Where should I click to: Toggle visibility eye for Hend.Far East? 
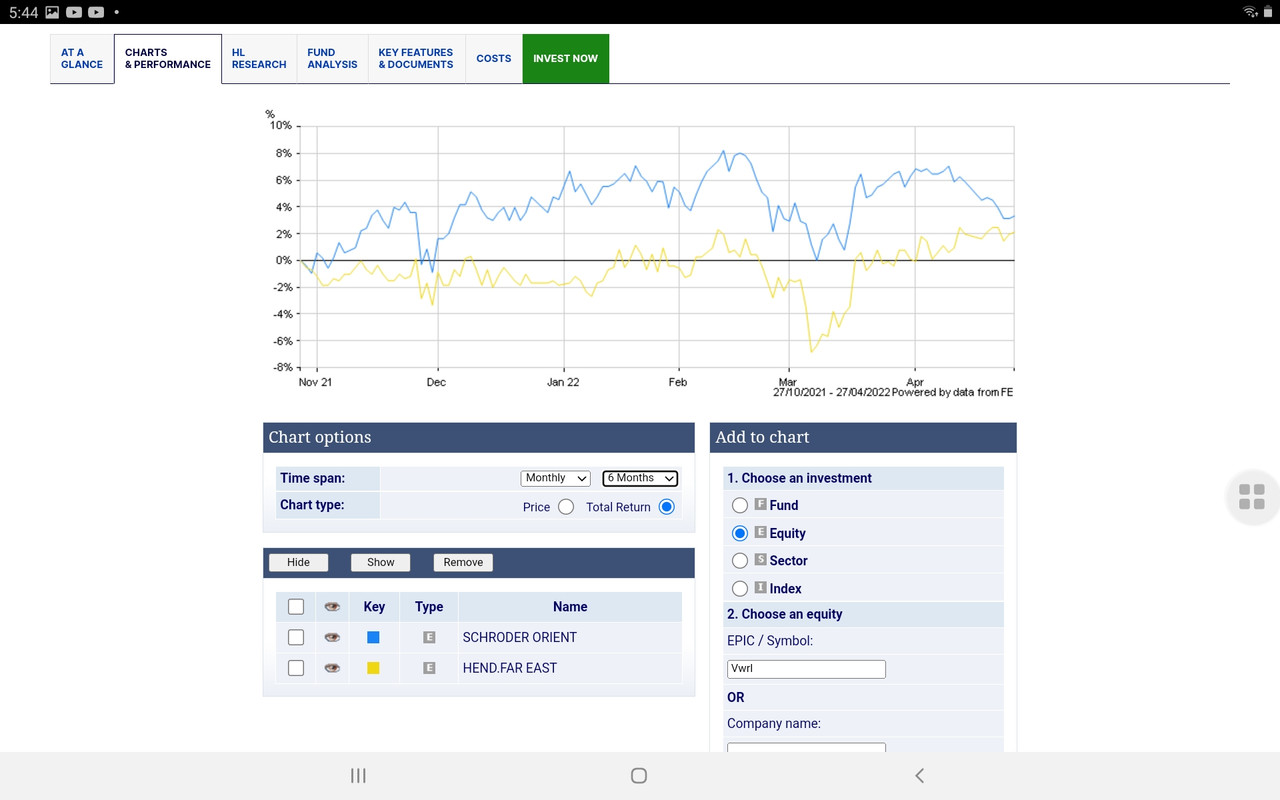pyautogui.click(x=332, y=668)
